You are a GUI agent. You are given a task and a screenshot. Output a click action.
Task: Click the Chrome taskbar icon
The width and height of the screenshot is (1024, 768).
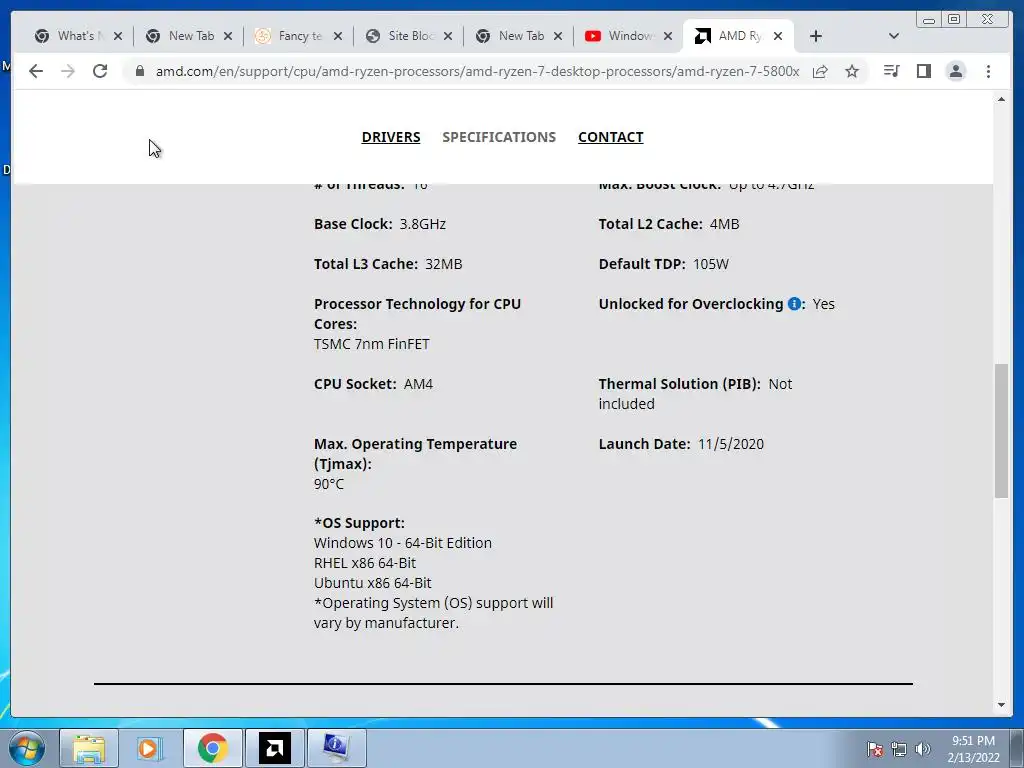pyautogui.click(x=212, y=748)
